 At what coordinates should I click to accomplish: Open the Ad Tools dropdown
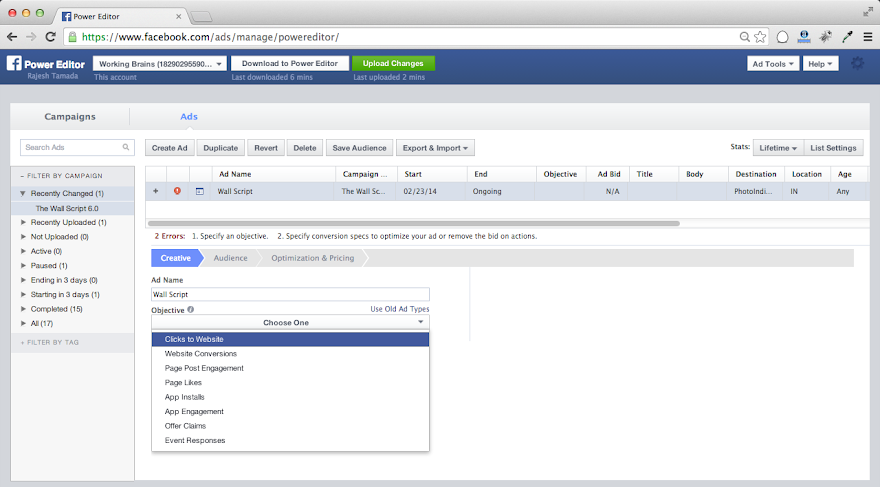click(773, 64)
